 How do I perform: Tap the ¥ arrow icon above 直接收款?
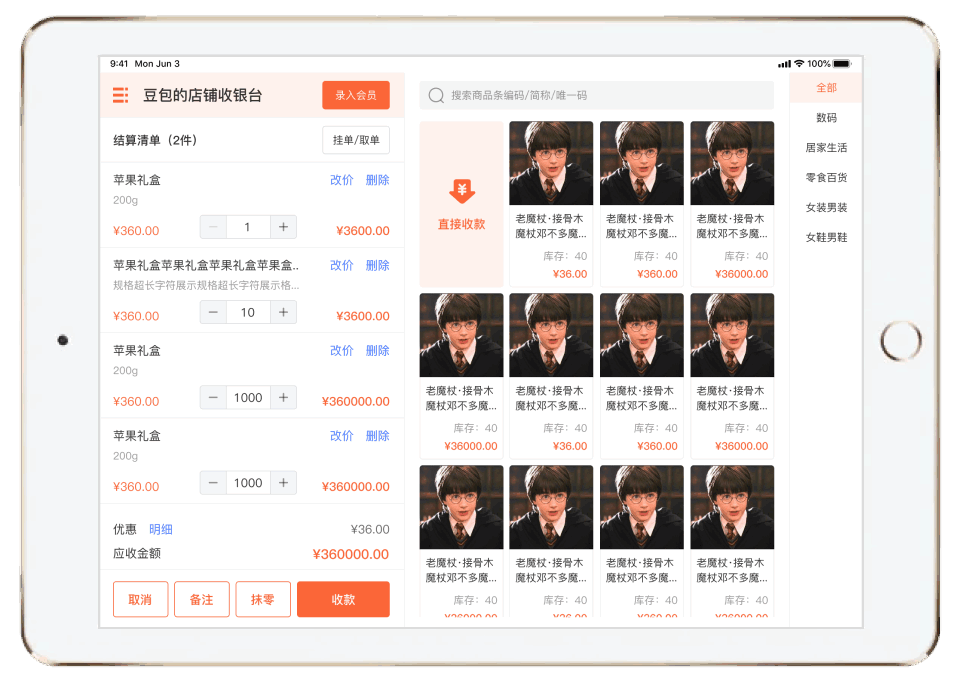[x=462, y=191]
